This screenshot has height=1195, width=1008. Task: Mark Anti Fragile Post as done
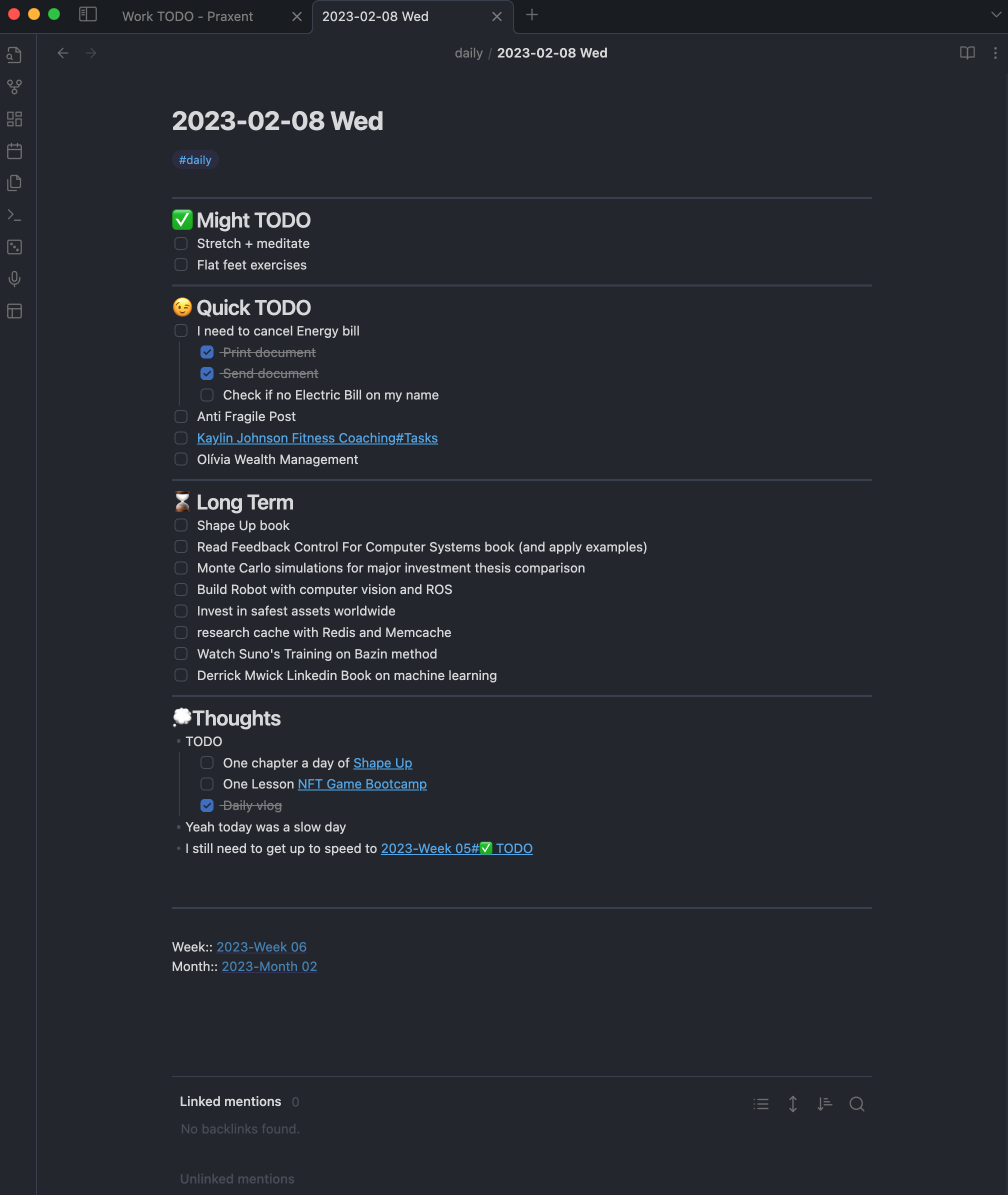coord(181,416)
